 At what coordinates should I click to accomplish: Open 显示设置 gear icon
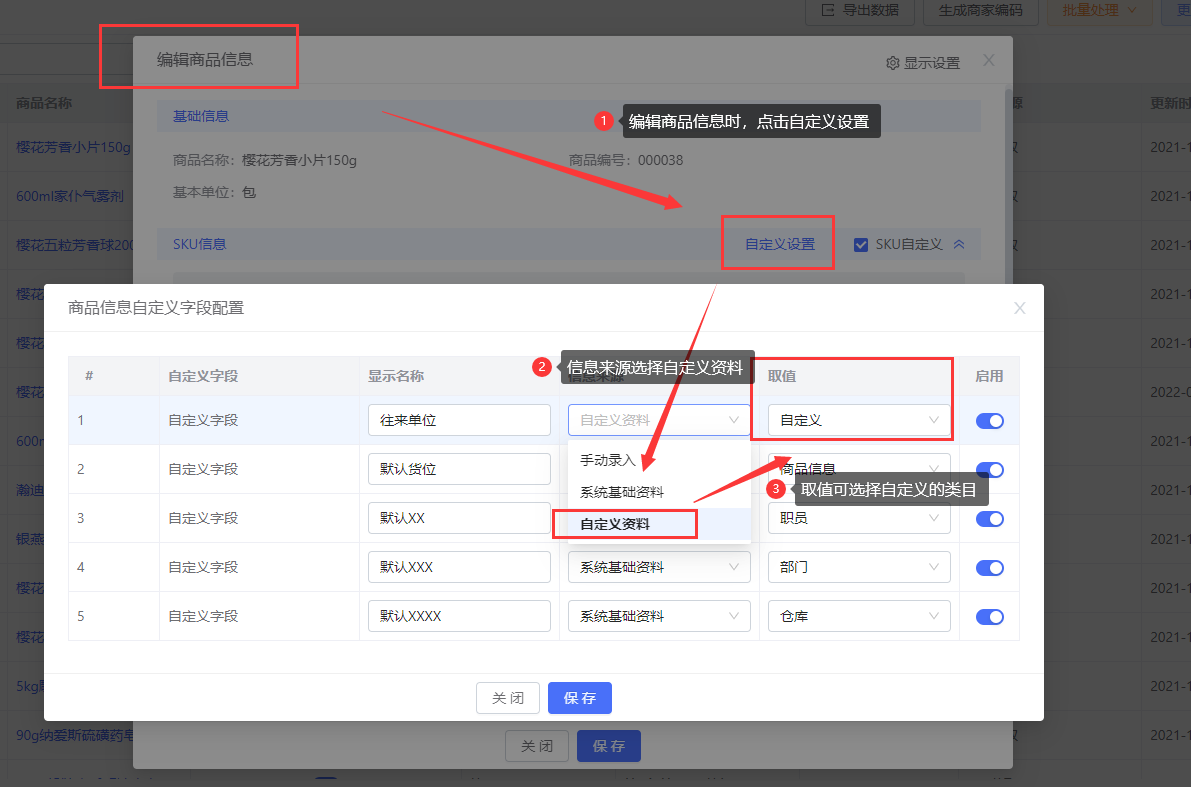[893, 63]
